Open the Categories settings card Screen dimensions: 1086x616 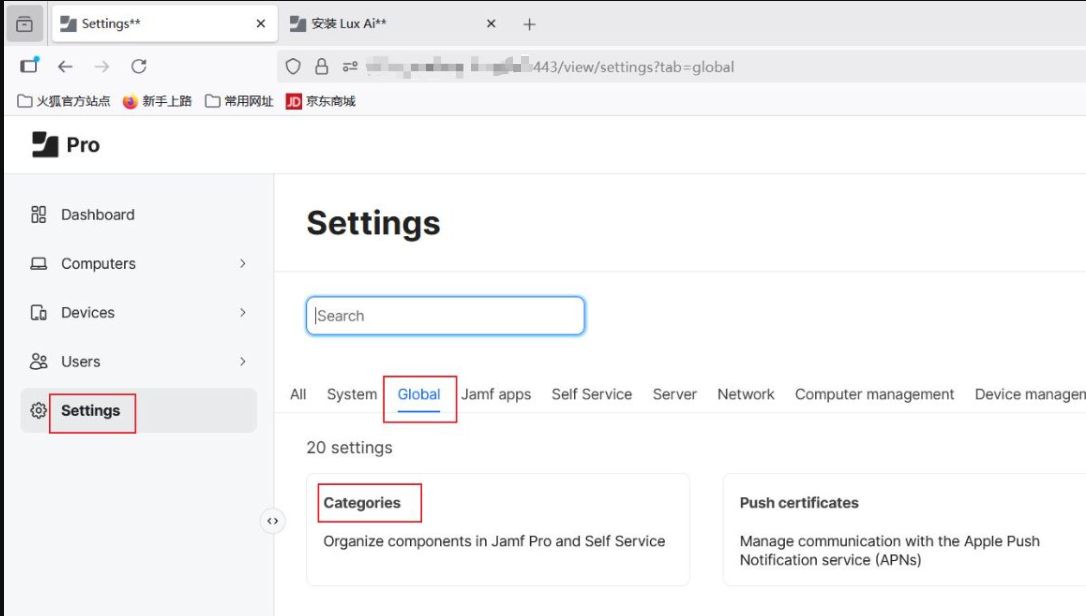497,528
